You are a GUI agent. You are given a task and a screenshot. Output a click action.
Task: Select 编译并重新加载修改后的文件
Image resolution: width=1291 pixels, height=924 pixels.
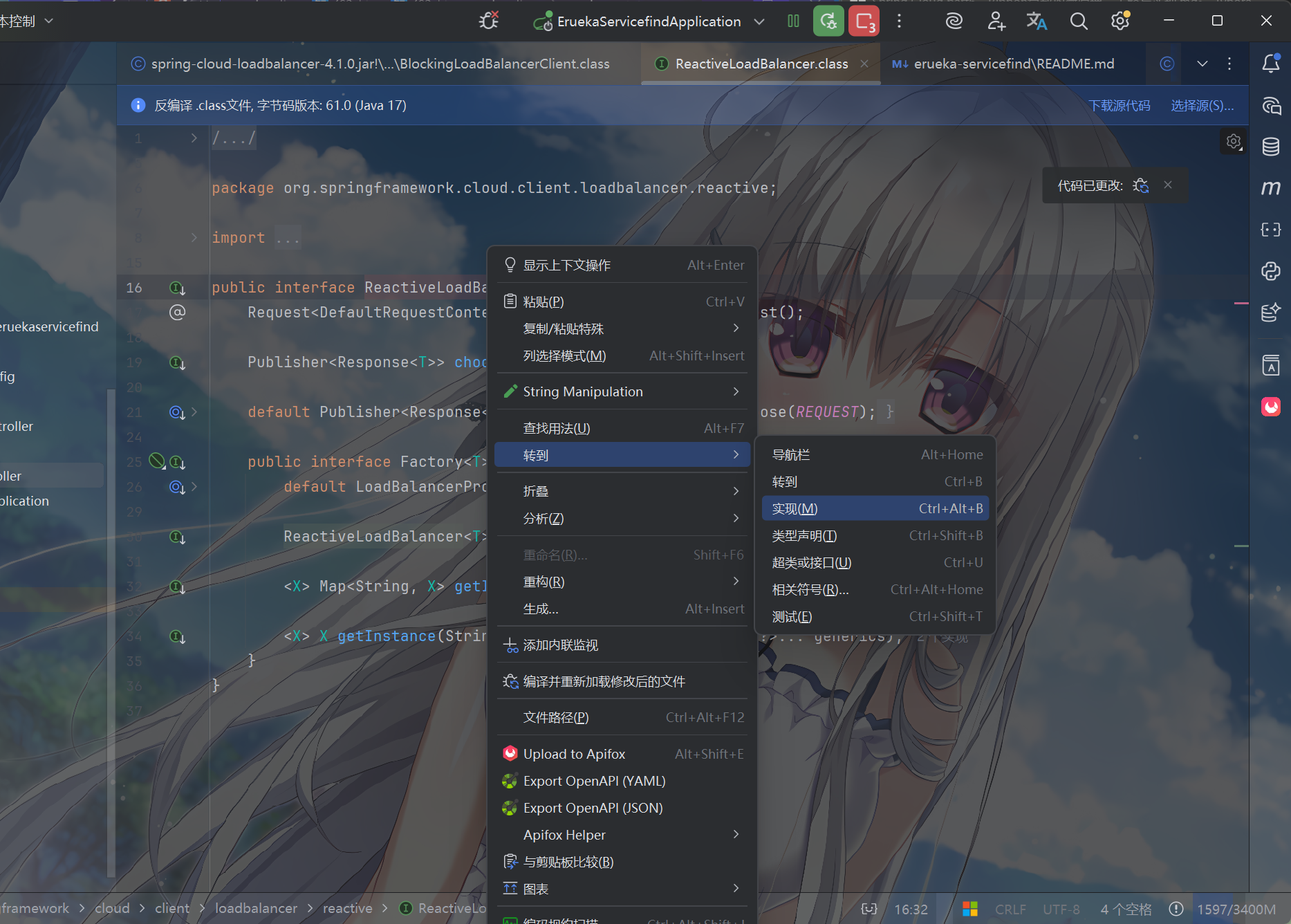pyautogui.click(x=622, y=681)
